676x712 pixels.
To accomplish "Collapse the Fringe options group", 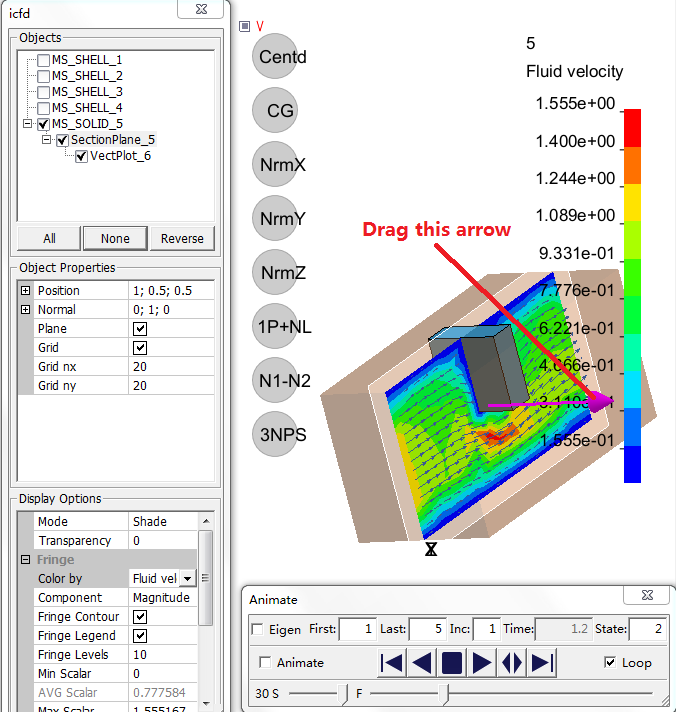I will pos(26,560).
